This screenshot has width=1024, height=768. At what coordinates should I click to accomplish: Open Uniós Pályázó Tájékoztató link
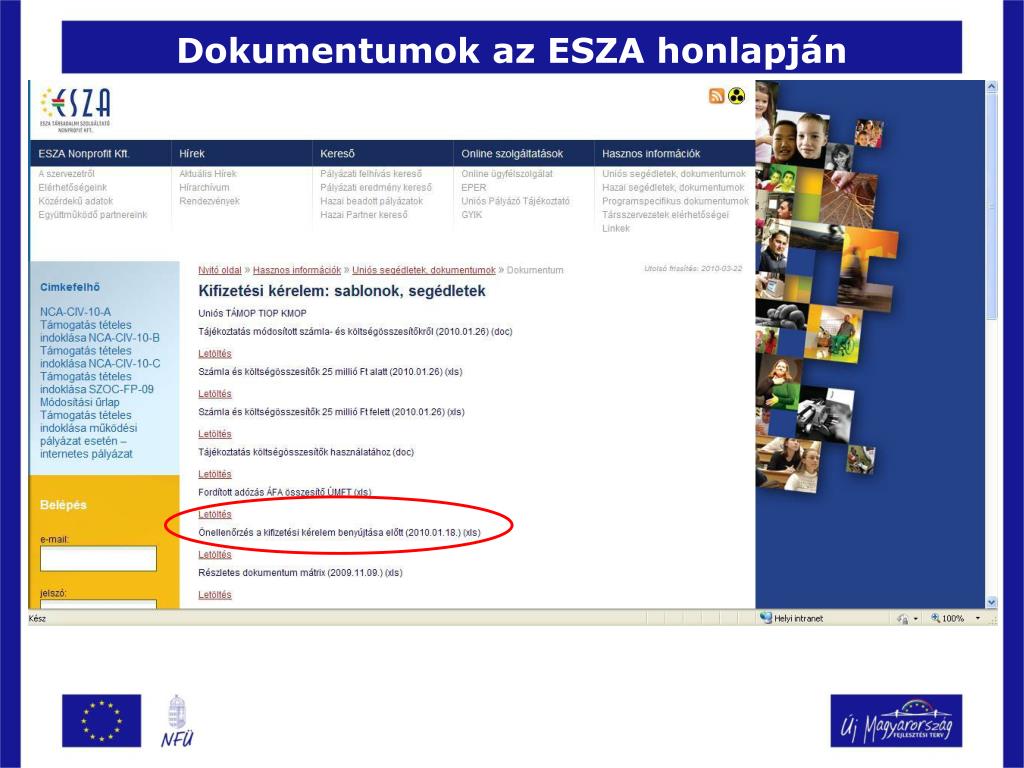pos(515,201)
